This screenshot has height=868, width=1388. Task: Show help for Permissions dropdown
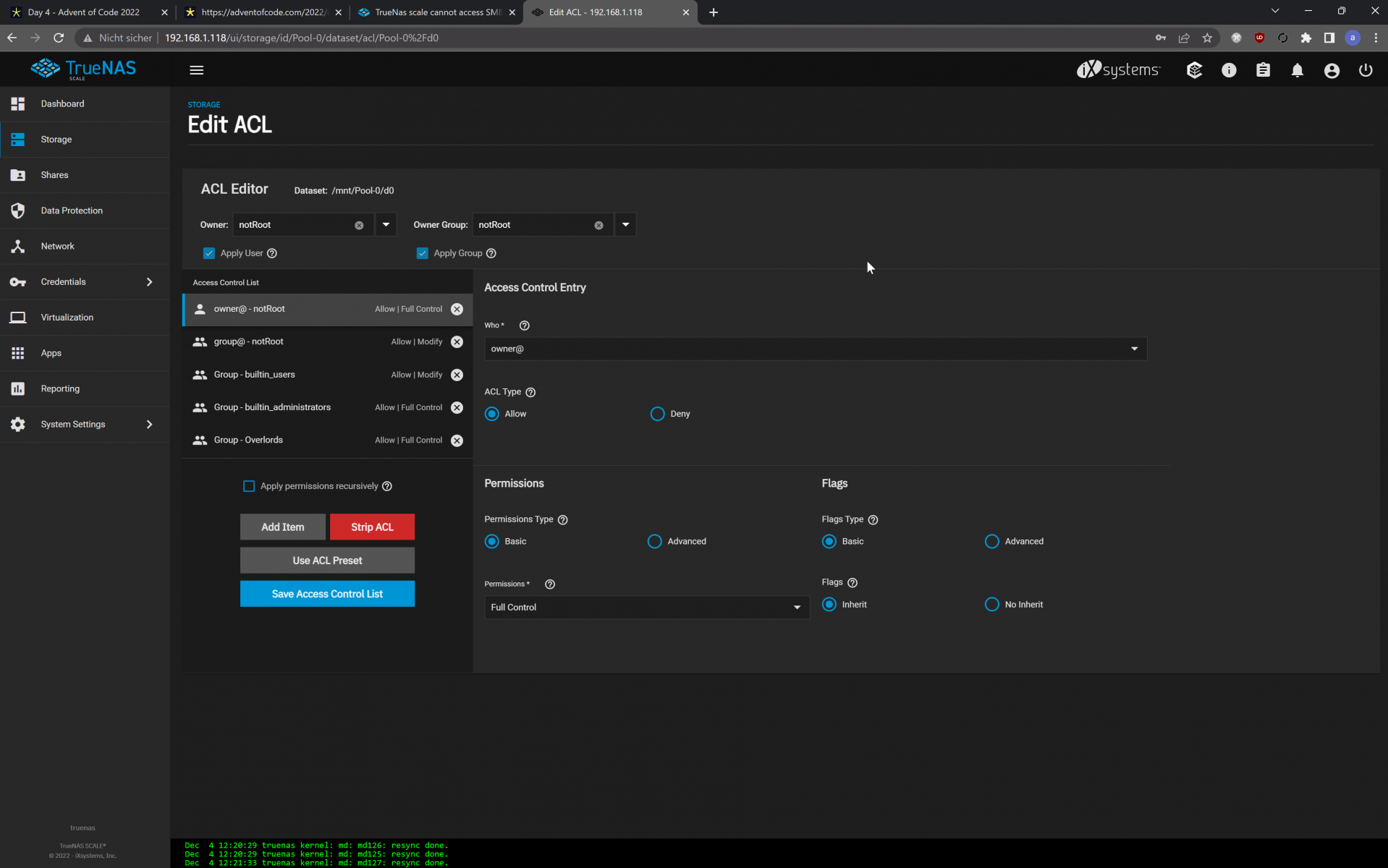tap(550, 584)
